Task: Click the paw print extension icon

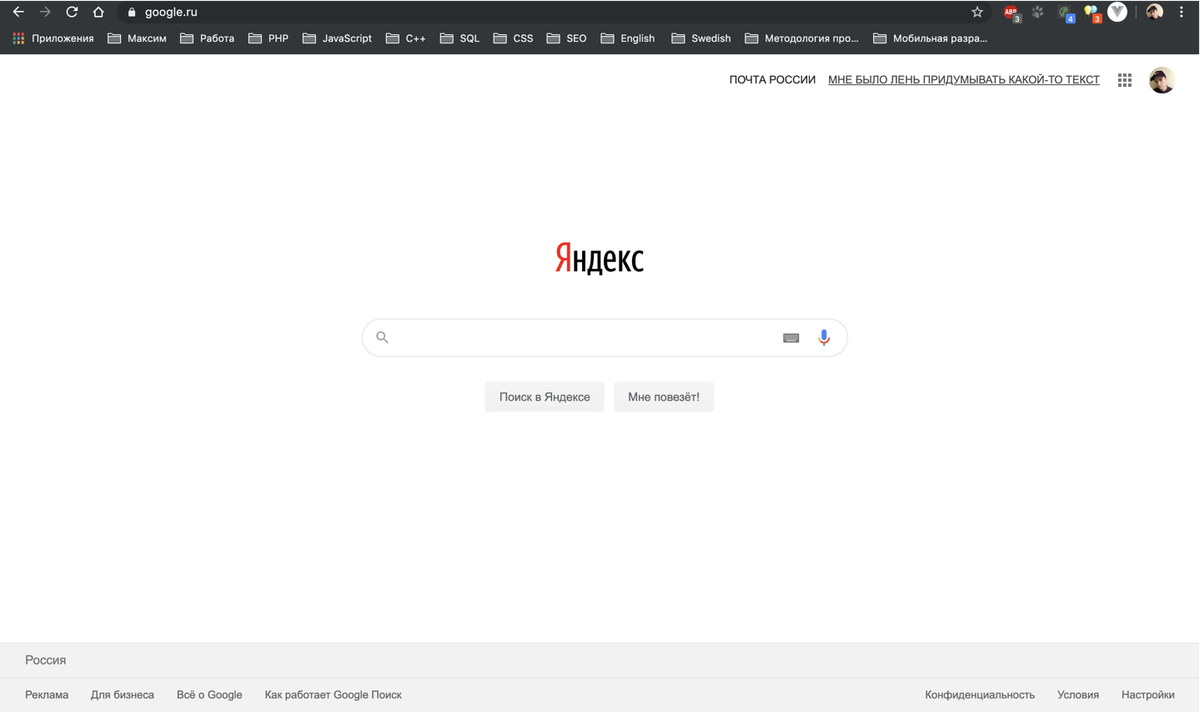Action: click(x=1037, y=13)
